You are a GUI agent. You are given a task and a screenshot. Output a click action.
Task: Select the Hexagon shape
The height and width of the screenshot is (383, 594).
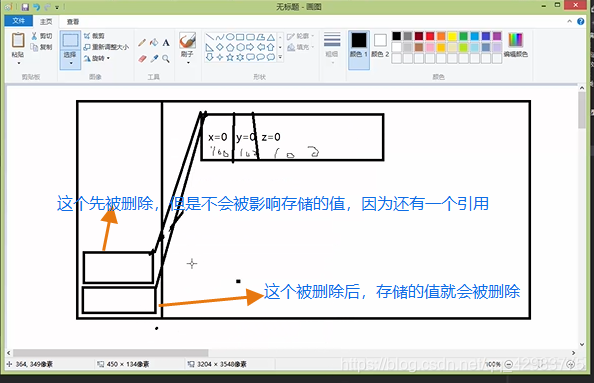240,47
